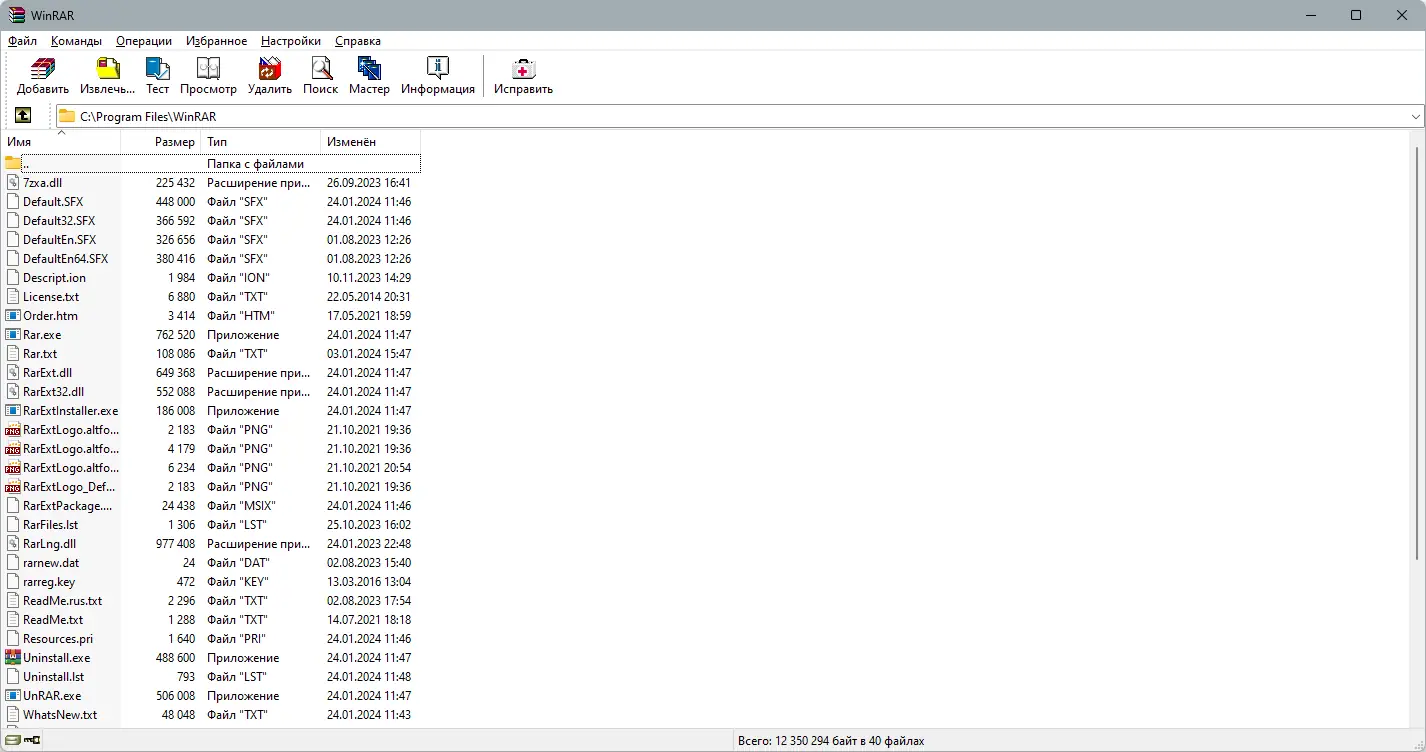Click the Исправить repair icon
The image size is (1426, 752).
pyautogui.click(x=523, y=68)
